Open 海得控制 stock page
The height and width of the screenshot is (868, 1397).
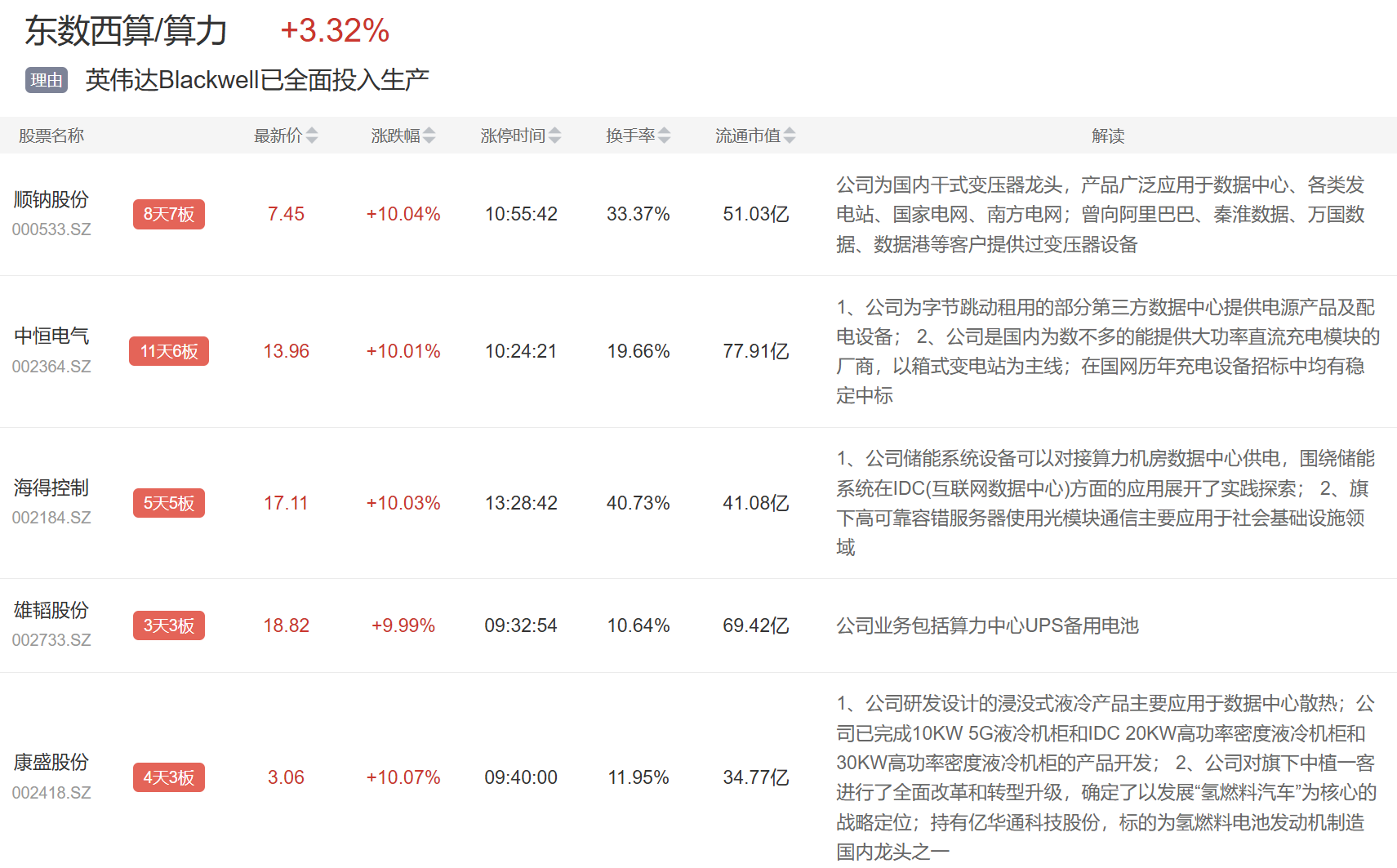(51, 487)
